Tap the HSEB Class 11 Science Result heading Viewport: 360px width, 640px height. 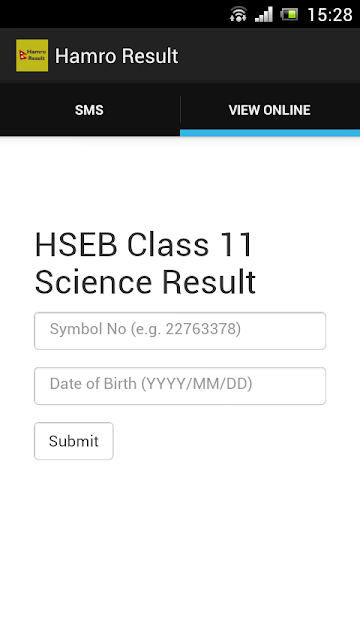point(145,263)
